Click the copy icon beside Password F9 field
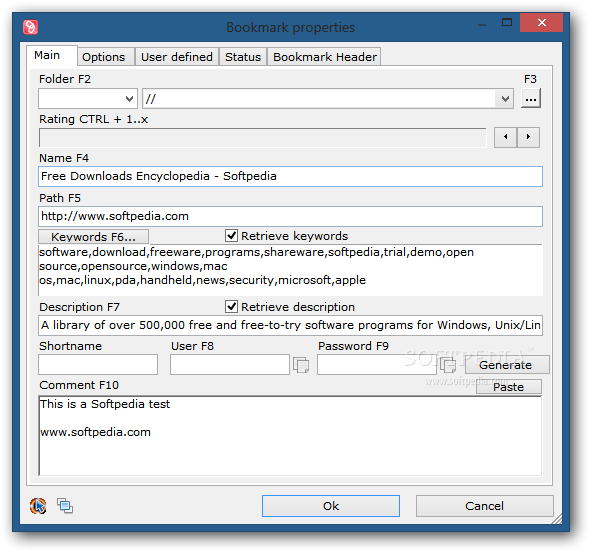Image resolution: width=590 pixels, height=552 pixels. [x=448, y=365]
